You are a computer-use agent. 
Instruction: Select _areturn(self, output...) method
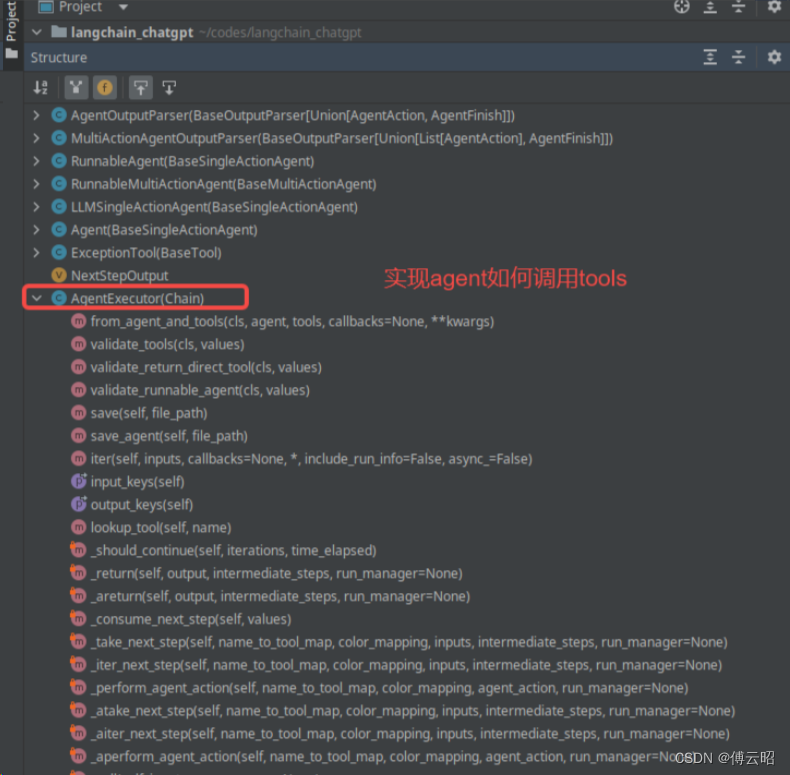point(280,596)
